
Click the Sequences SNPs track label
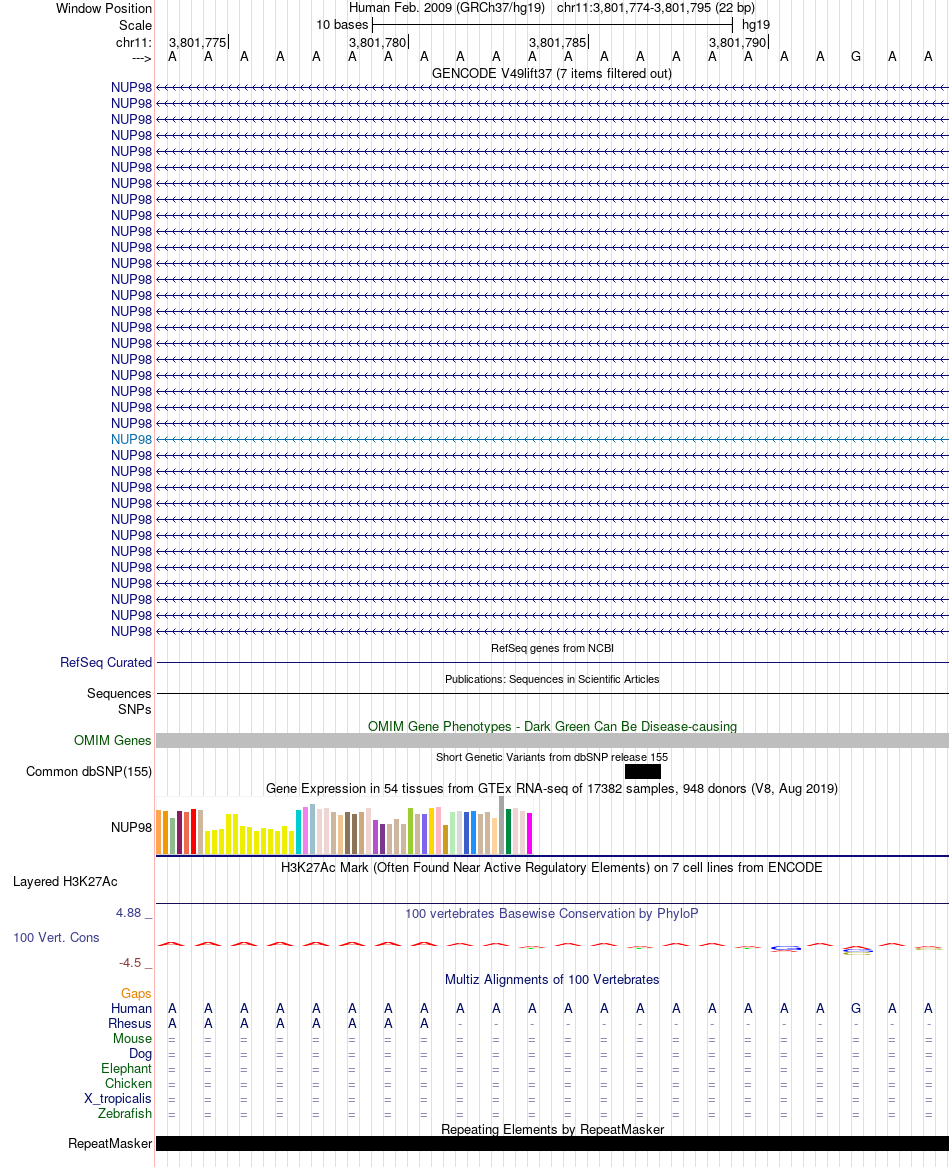119,701
